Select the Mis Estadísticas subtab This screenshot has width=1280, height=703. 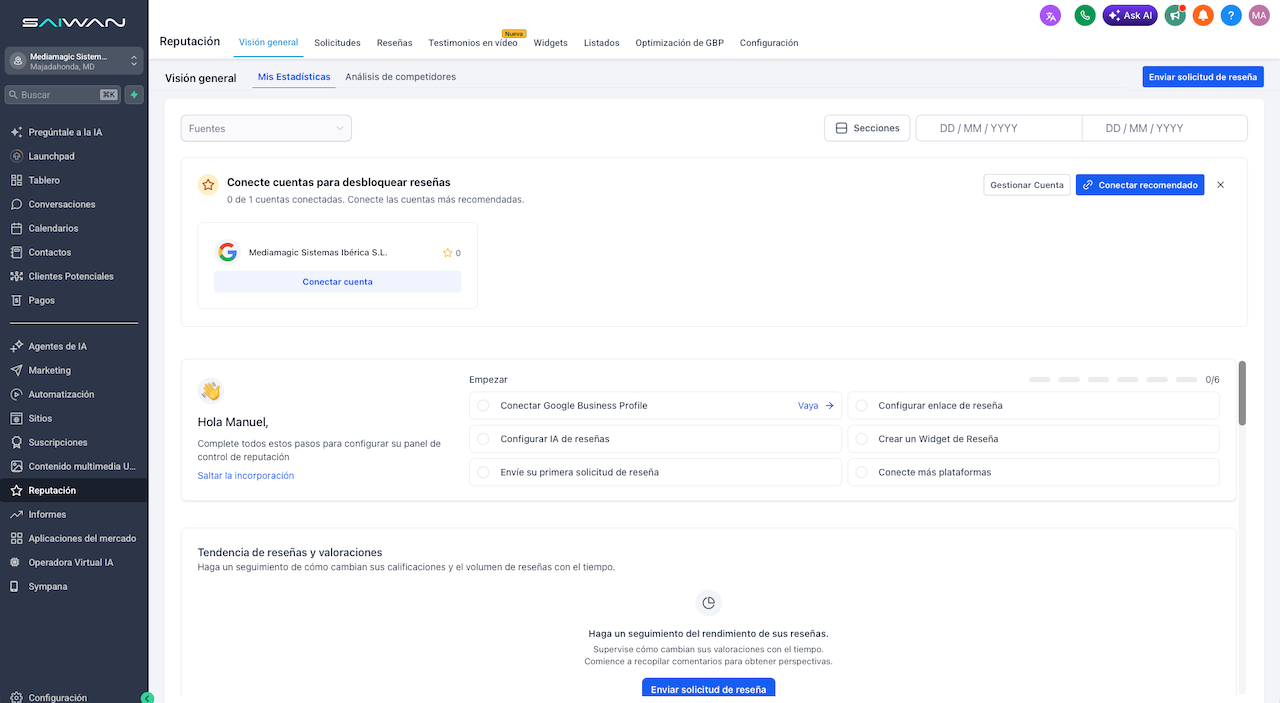294,77
